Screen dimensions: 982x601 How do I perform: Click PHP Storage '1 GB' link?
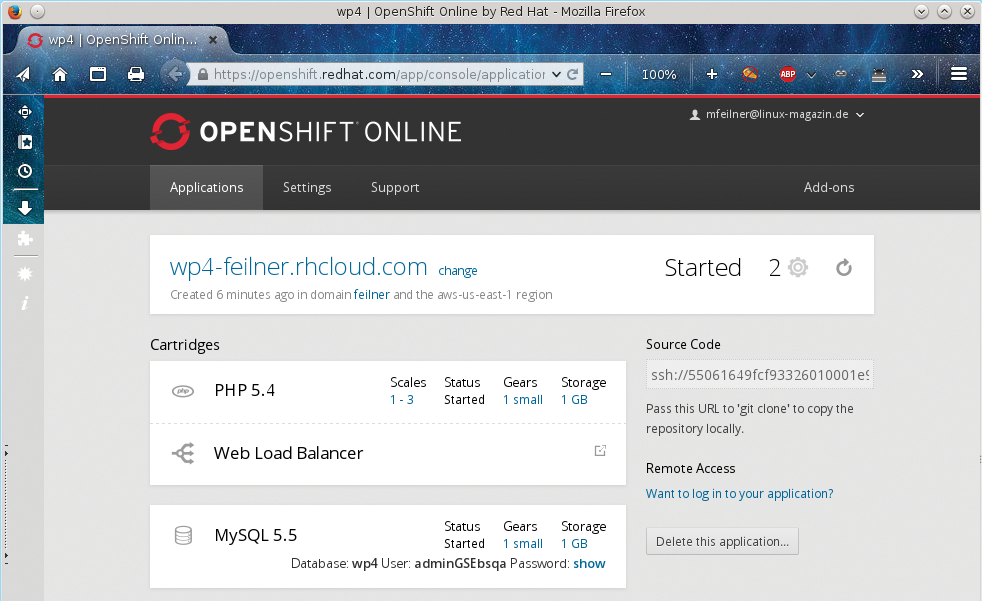[x=574, y=399]
